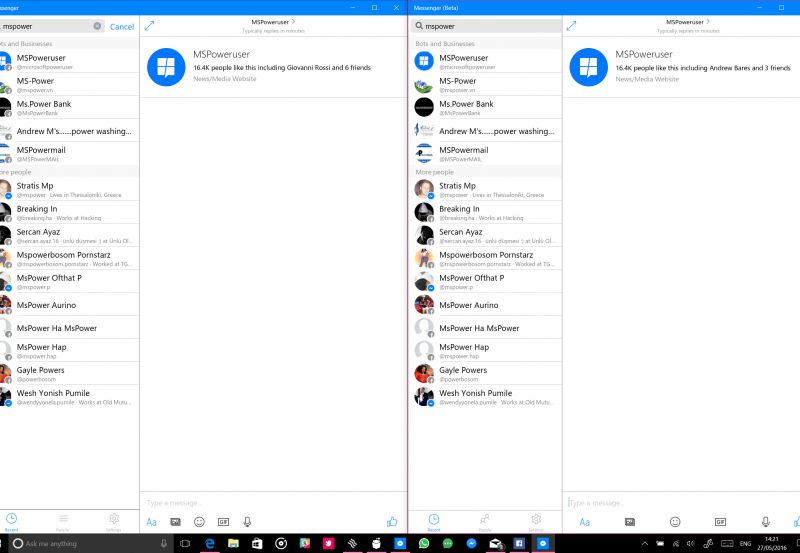Click the photo attachment icon in the Messenger (Beta) window
The width and height of the screenshot is (800, 553).
click(x=630, y=522)
